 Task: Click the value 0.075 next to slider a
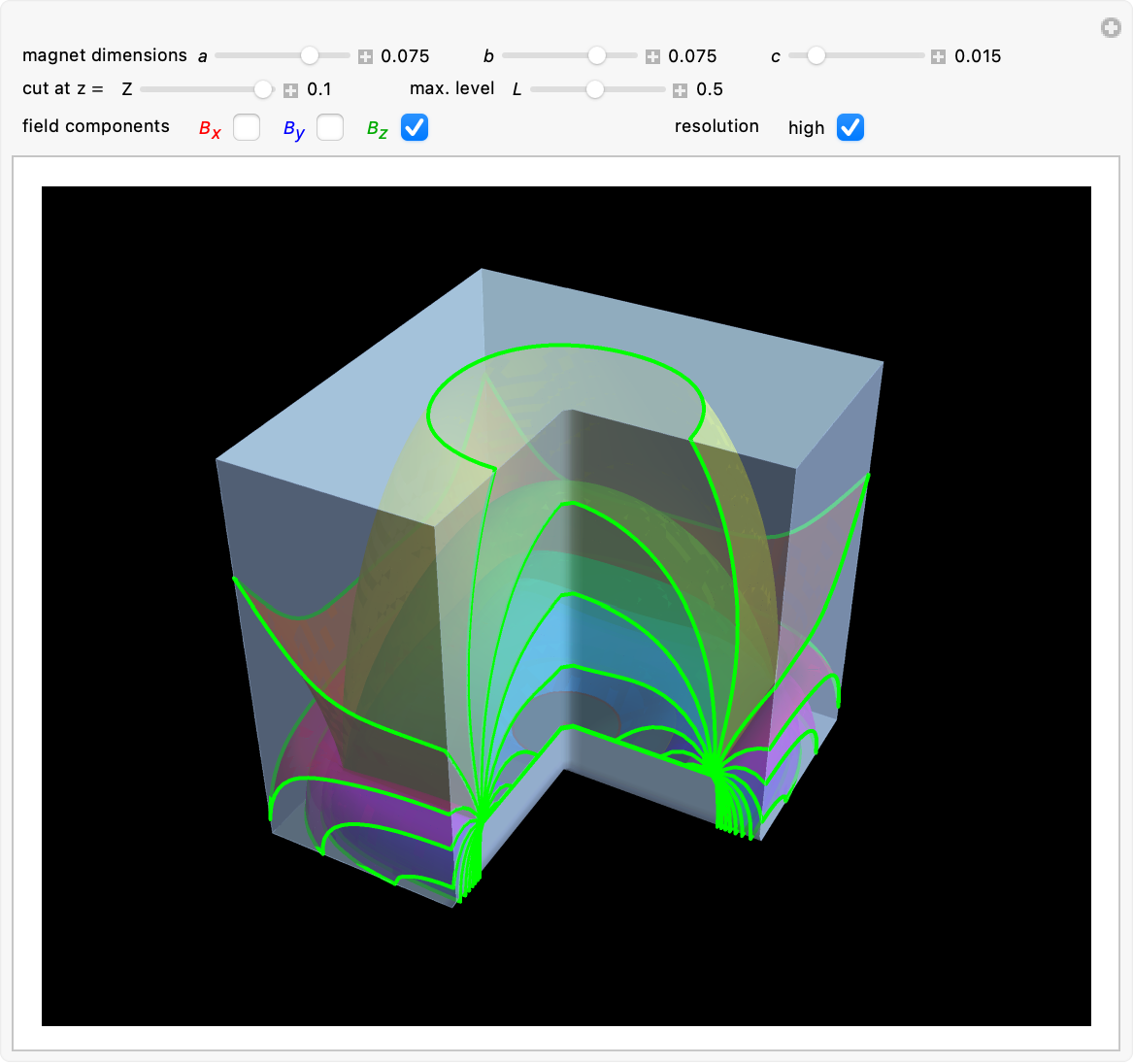click(405, 56)
